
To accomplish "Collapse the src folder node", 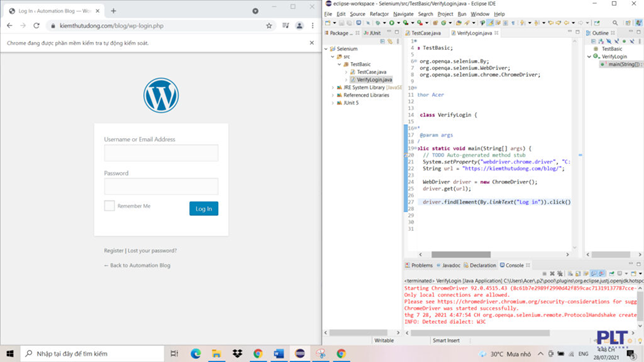I will click(333, 57).
